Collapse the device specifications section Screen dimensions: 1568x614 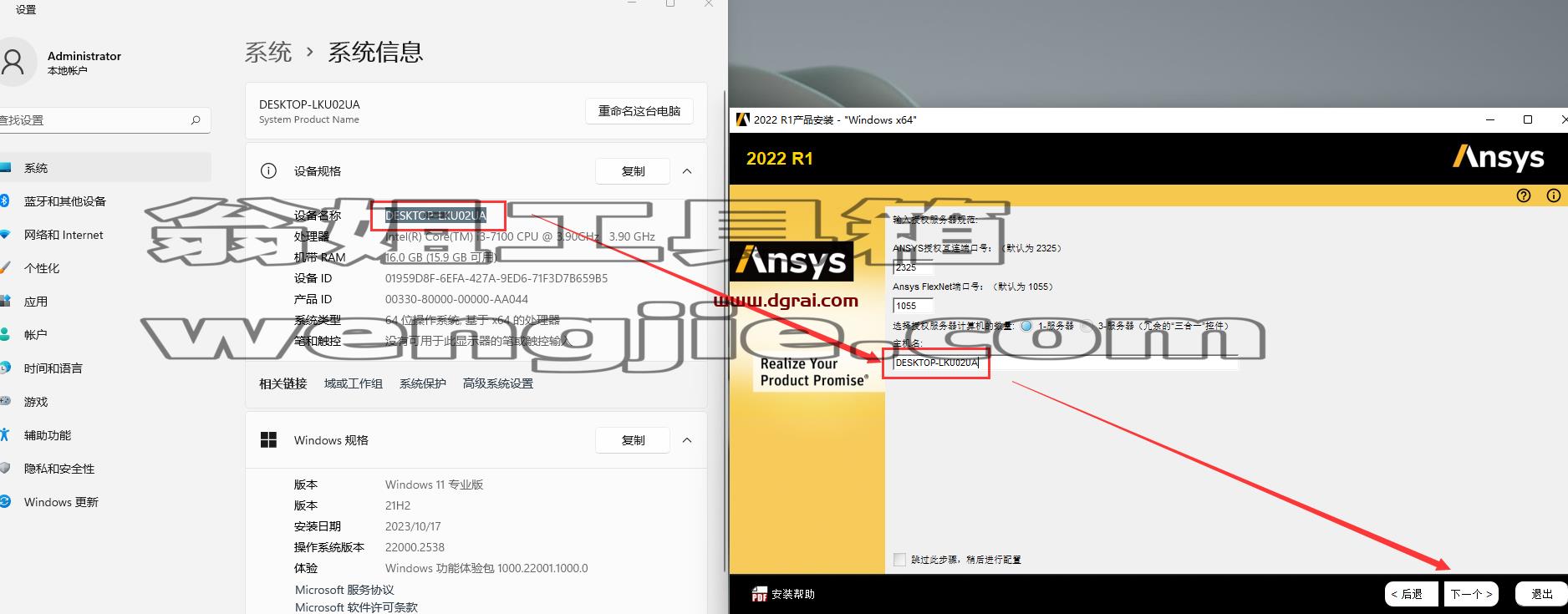(687, 171)
